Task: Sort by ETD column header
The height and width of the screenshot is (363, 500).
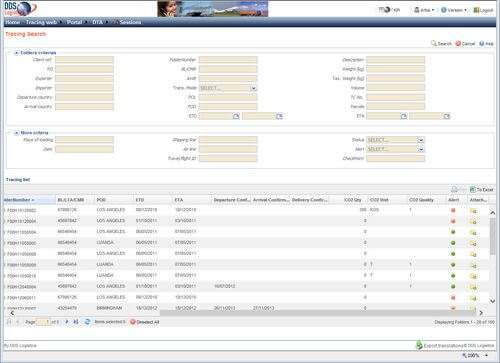Action: point(153,200)
